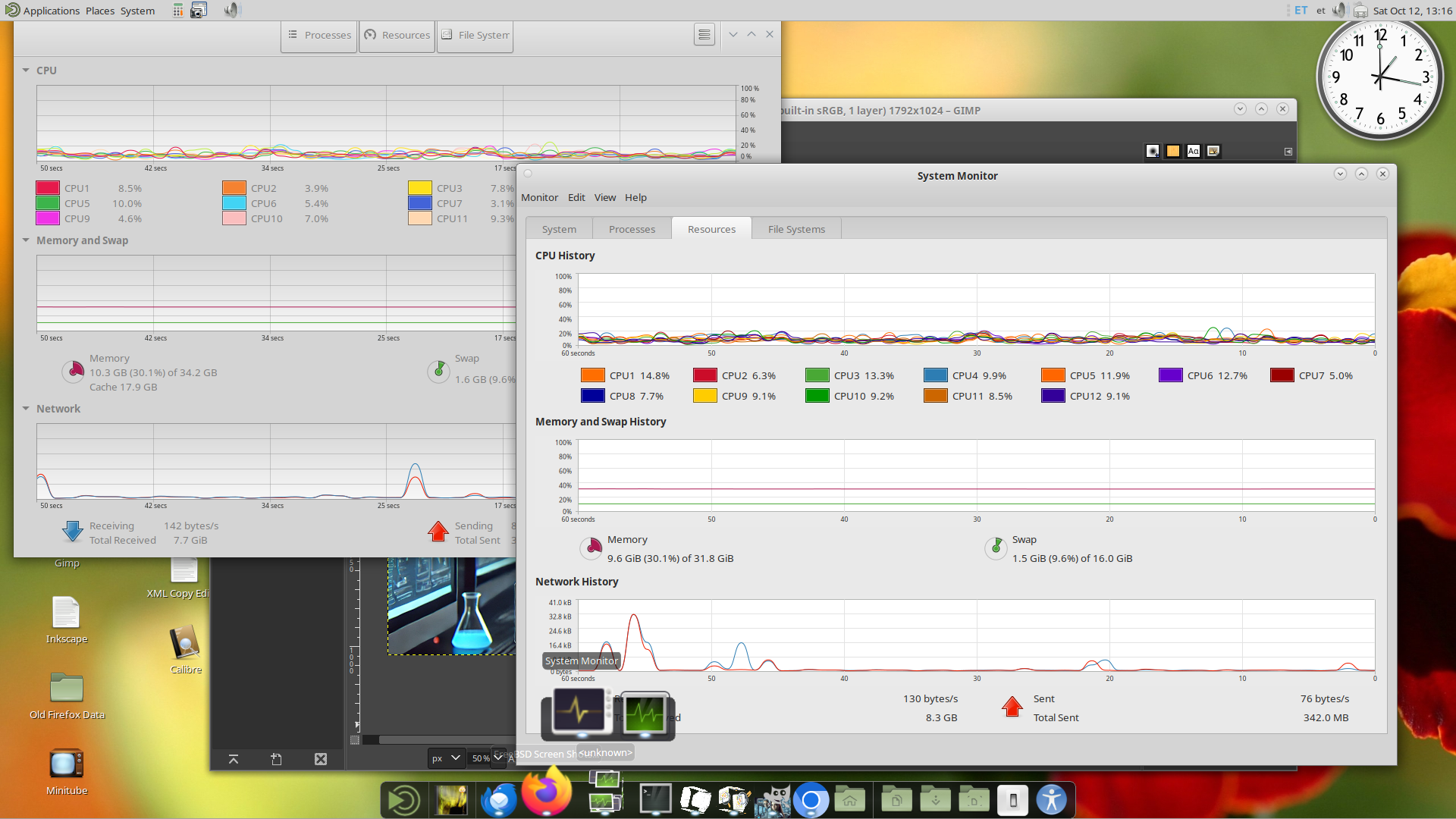
Task: Click the GIMP delete cross icon
Action: point(321,759)
